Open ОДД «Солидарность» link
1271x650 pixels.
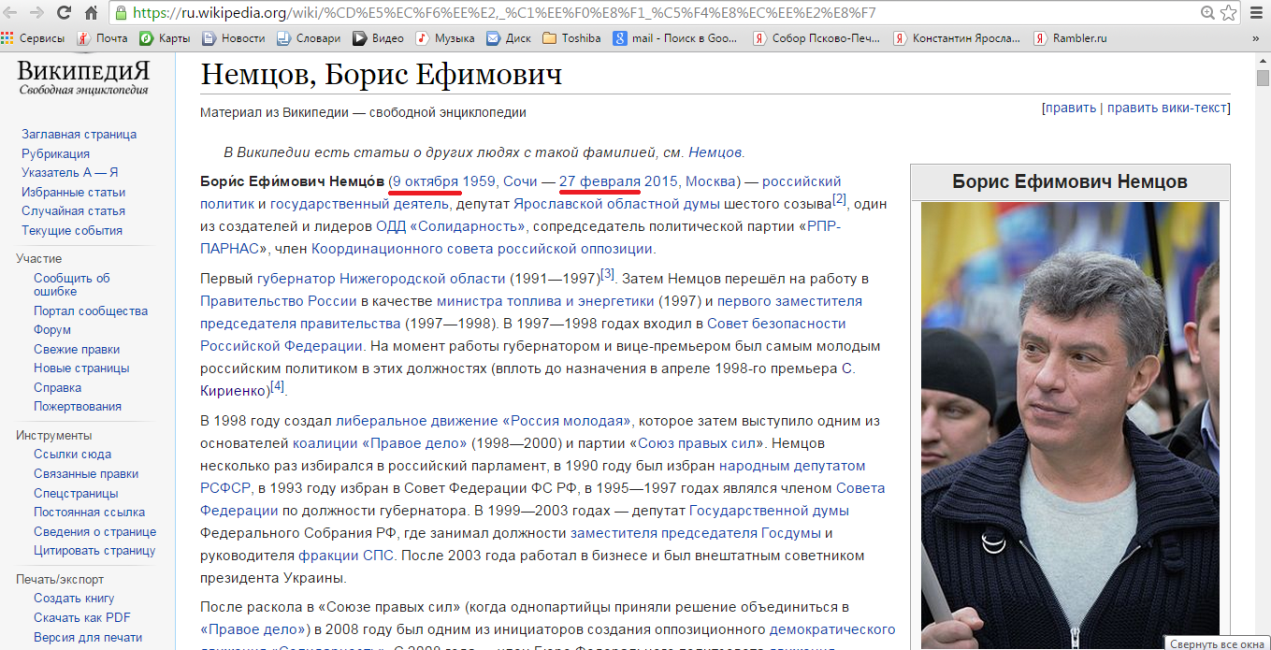click(x=451, y=226)
